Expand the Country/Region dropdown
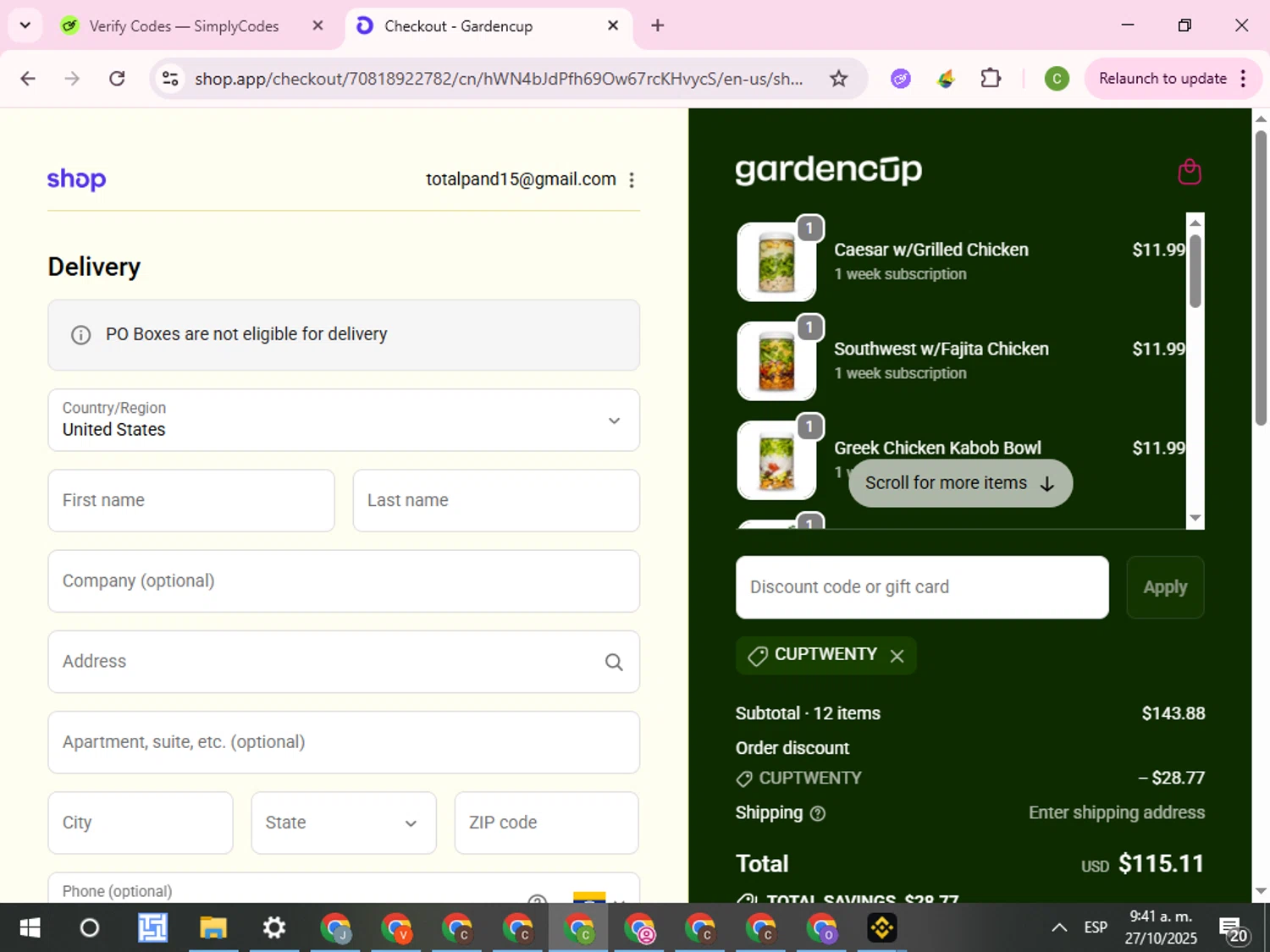Image resolution: width=1270 pixels, height=952 pixels. (344, 421)
